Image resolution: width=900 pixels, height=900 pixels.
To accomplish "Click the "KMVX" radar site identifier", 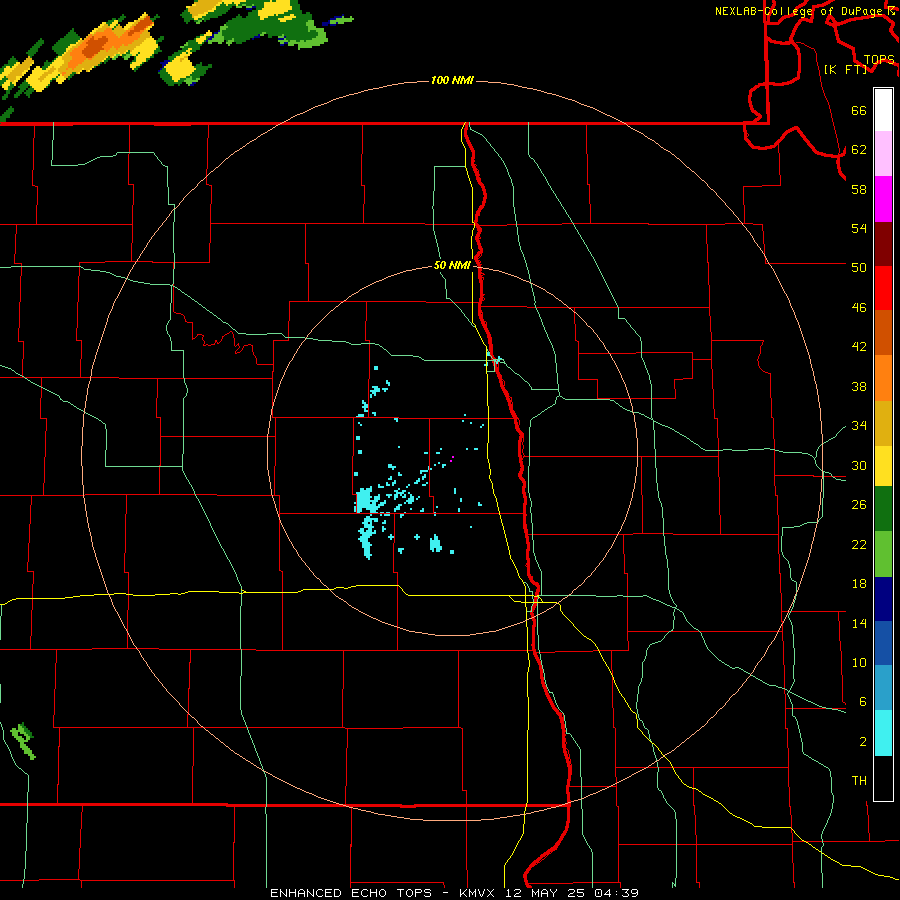I will (476, 893).
